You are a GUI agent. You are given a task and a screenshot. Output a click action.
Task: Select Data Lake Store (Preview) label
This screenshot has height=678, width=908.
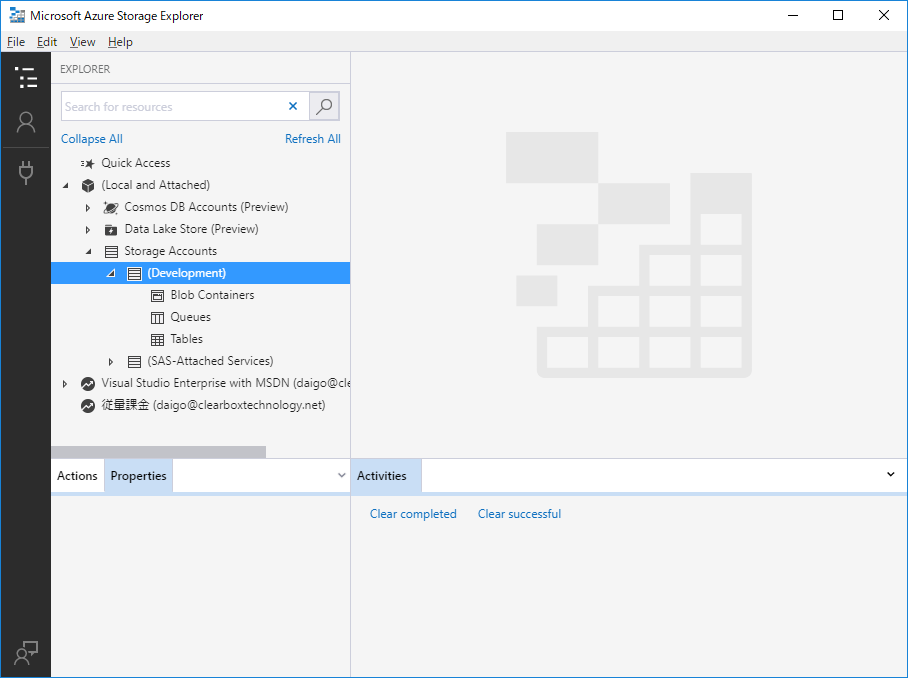[x=191, y=229]
